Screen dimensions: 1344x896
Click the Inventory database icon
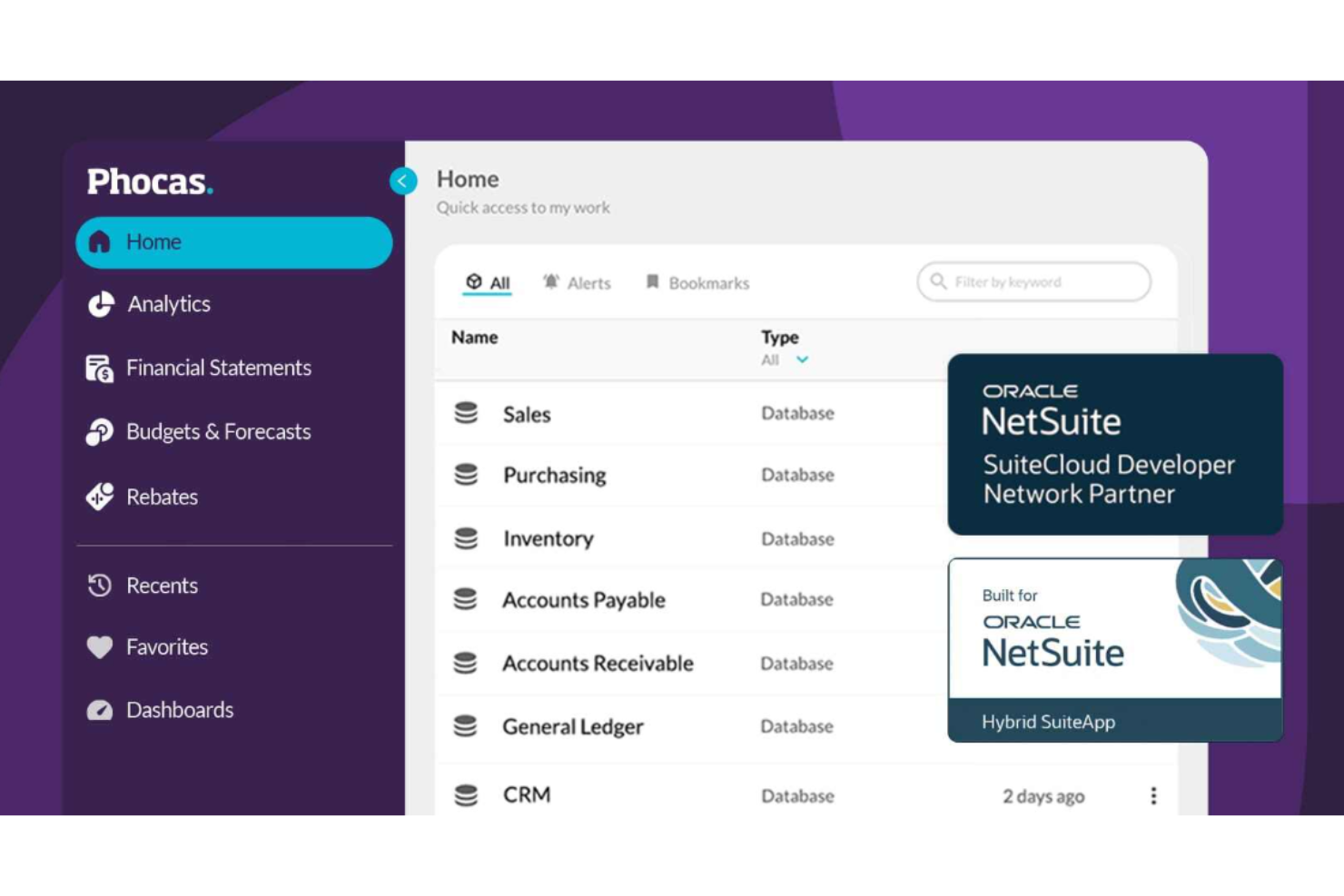pyautogui.click(x=466, y=538)
